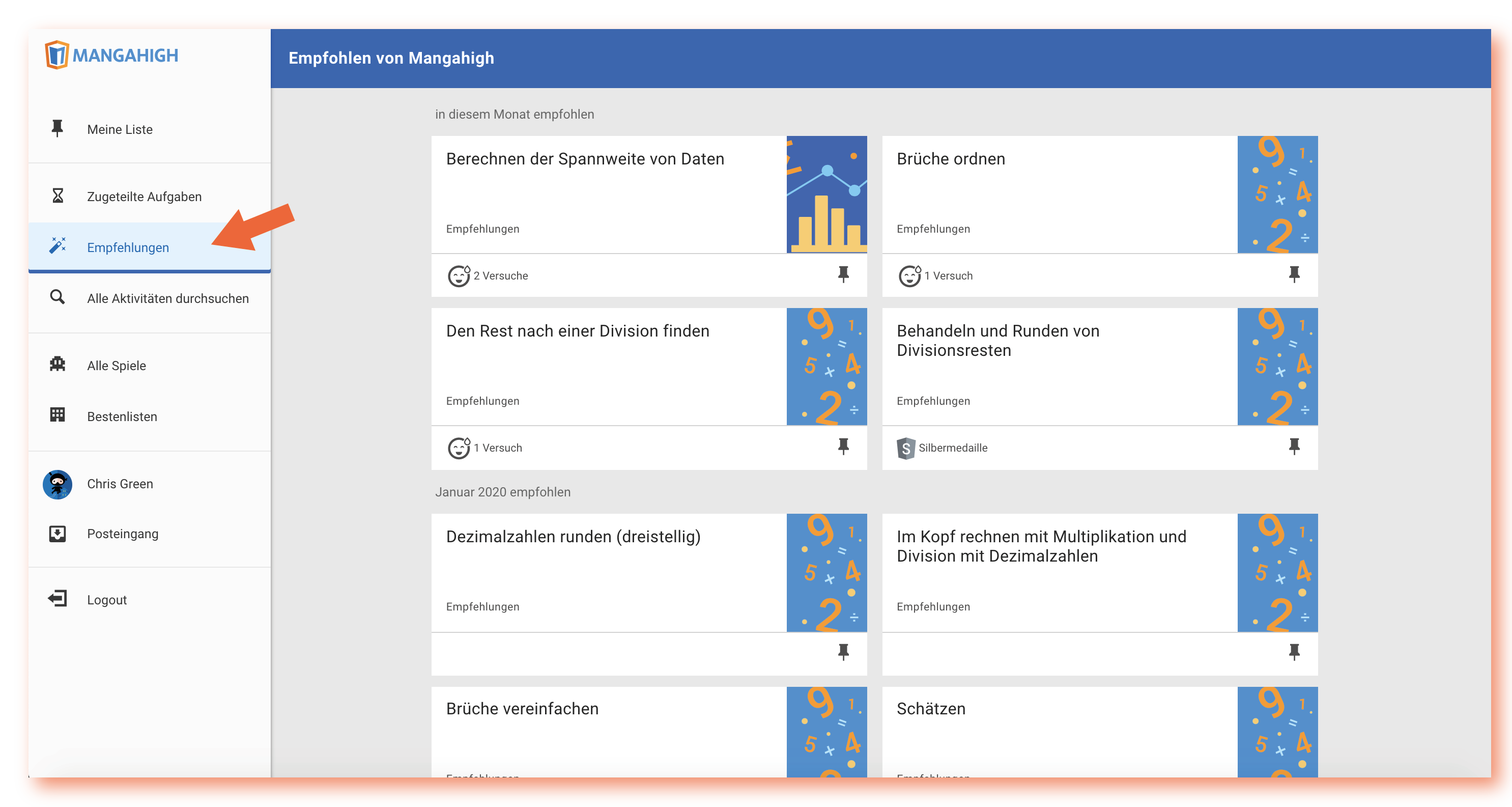Click numbers thumbnail on Den Rest card

pos(826,367)
